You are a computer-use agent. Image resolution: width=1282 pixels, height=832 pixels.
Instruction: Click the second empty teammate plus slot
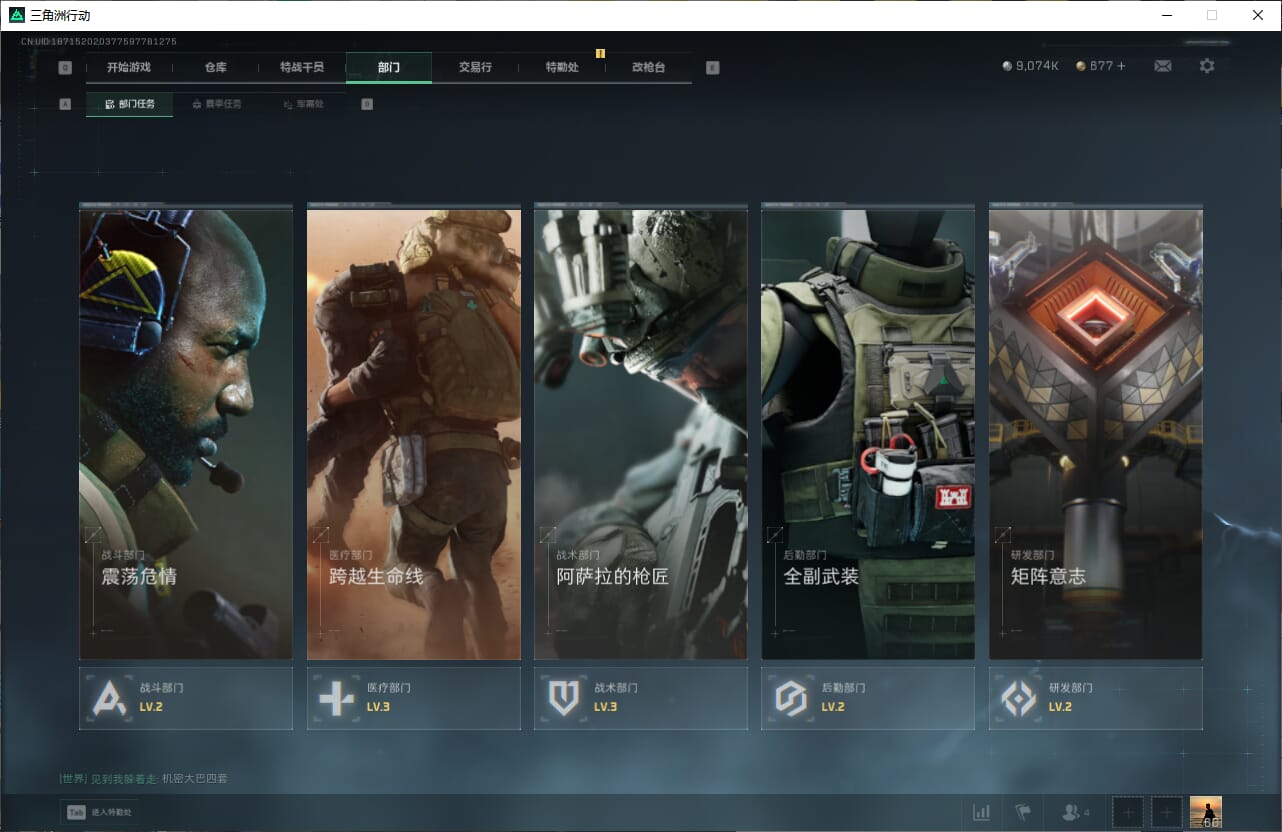tap(1166, 812)
